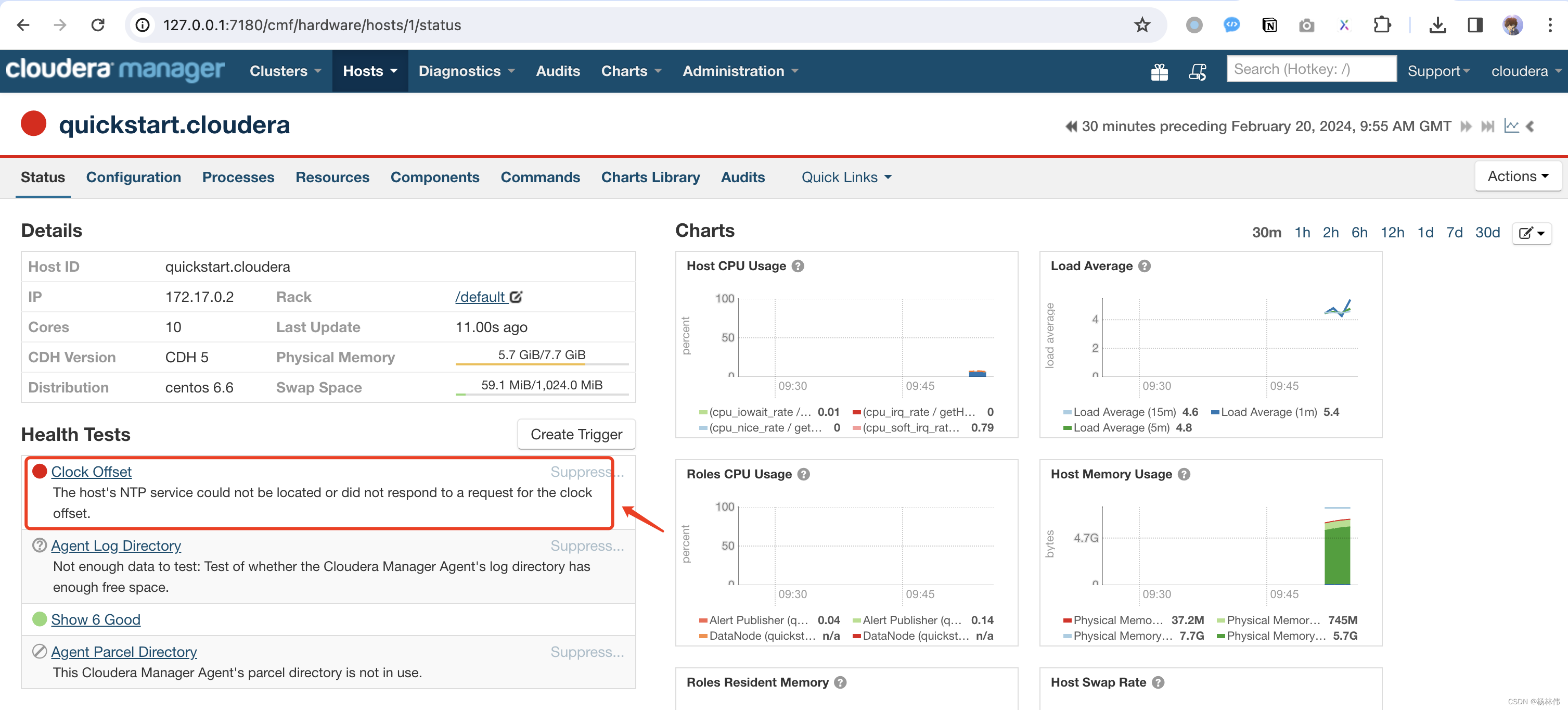Viewport: 1568px width, 710px height.
Task: Expand the Quick Links dropdown
Action: 846,177
